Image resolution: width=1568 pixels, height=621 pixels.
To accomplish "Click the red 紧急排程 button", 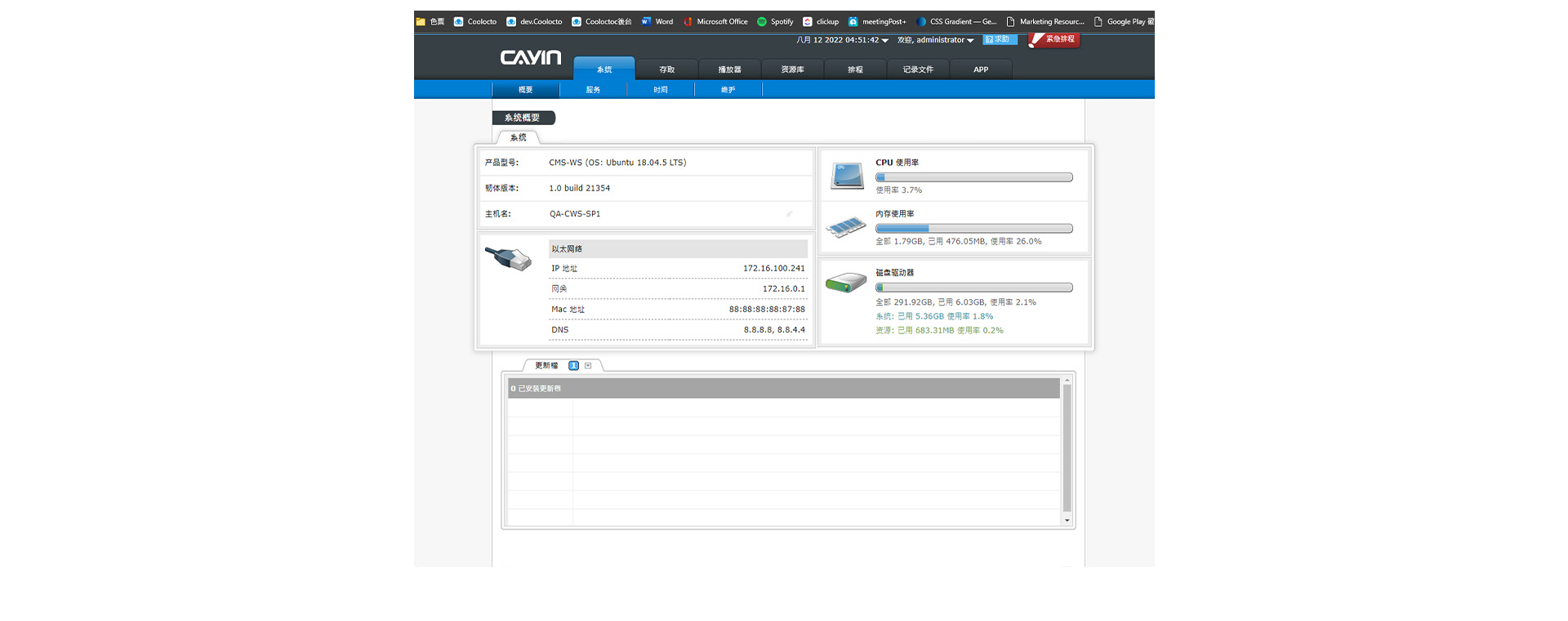I will point(1054,39).
